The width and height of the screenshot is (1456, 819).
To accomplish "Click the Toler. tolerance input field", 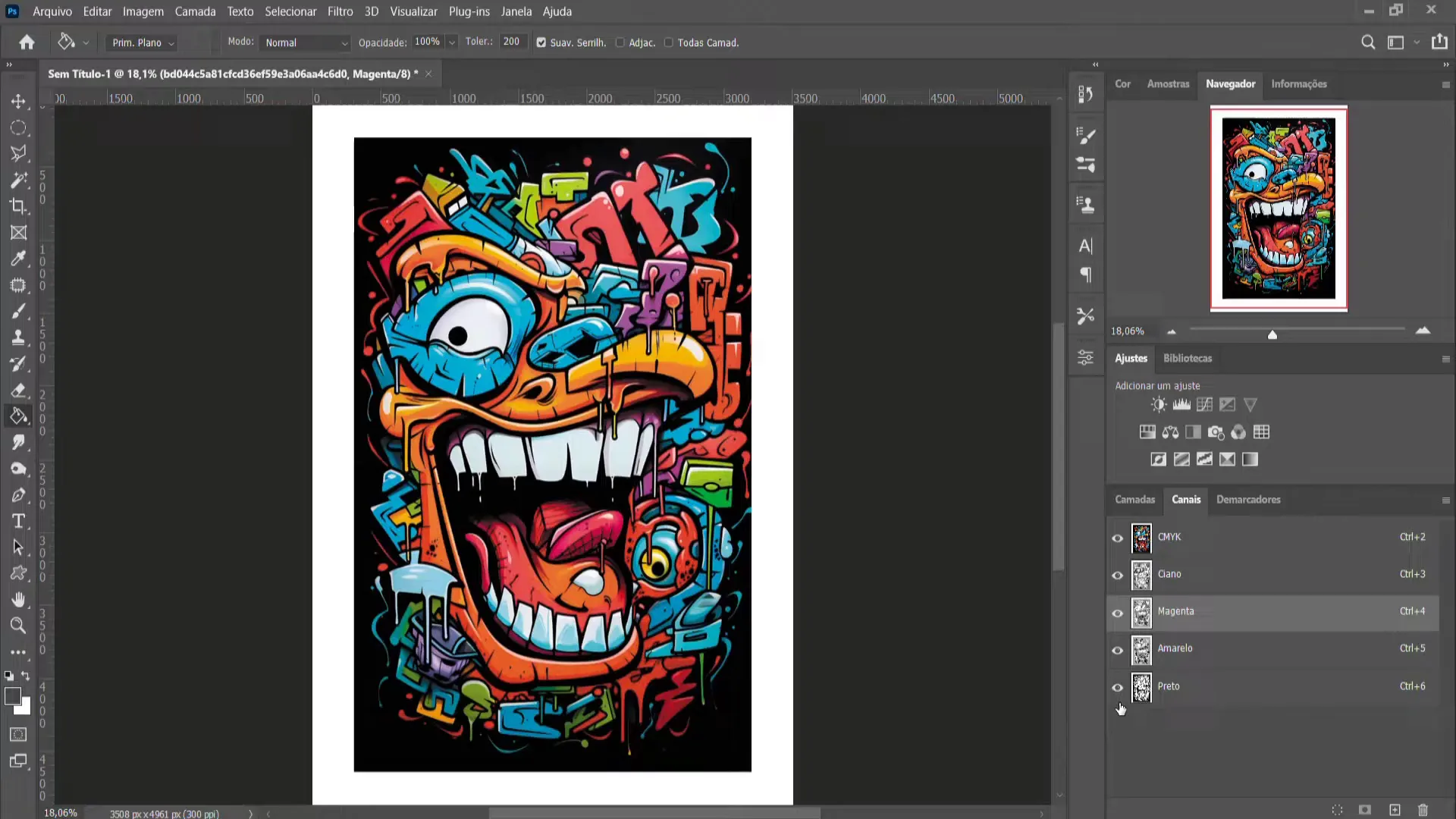I will click(512, 42).
